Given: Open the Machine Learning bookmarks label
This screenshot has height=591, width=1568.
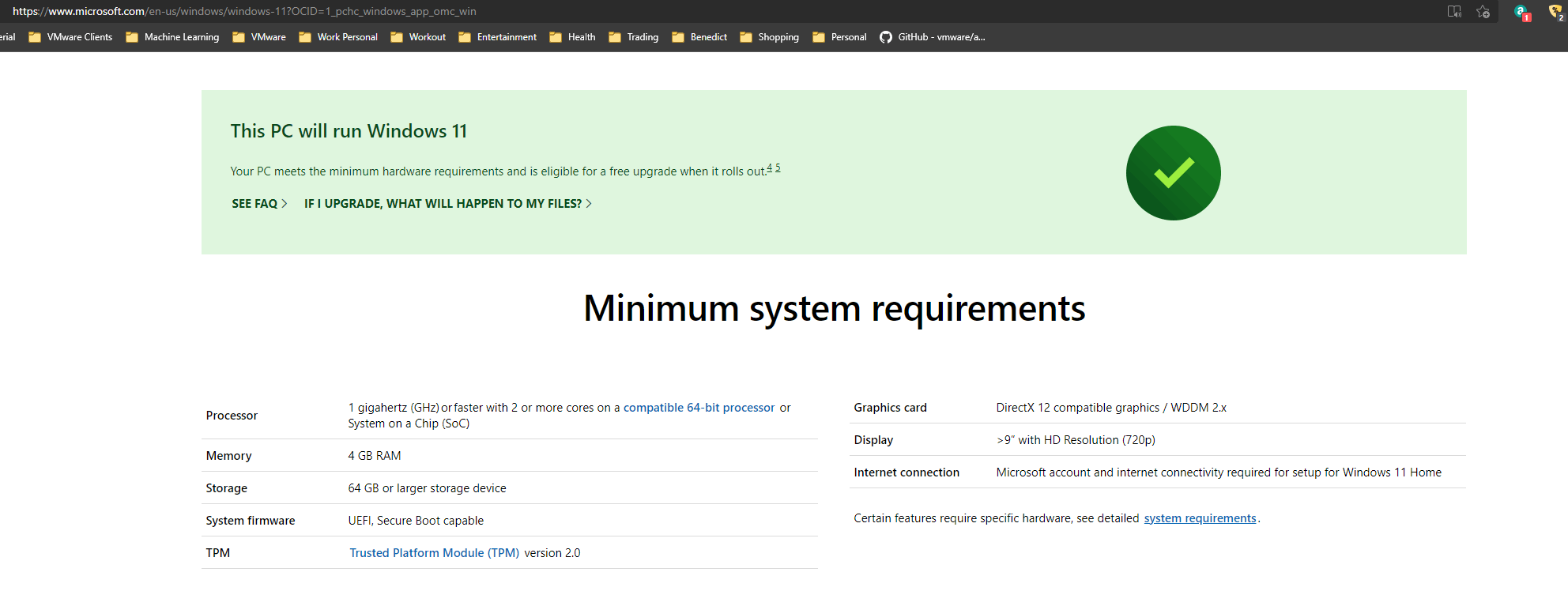Looking at the screenshot, I should pos(182,37).
